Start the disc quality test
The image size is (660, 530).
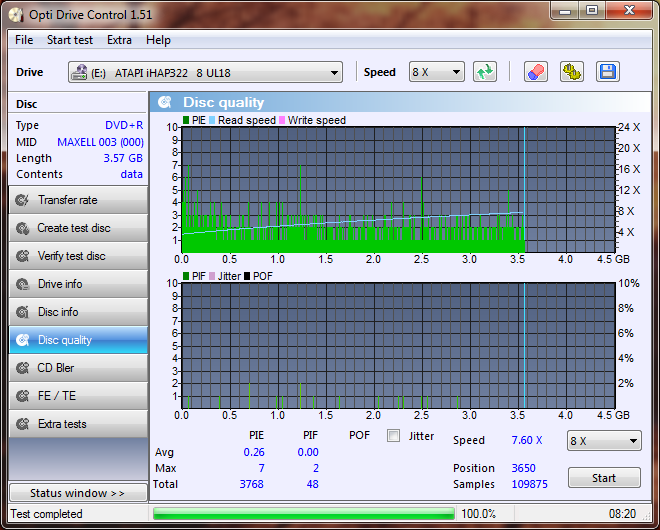(x=604, y=478)
